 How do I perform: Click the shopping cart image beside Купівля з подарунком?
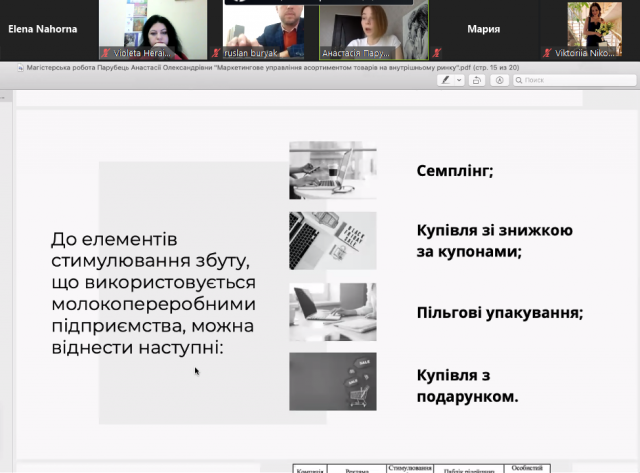pos(332,381)
